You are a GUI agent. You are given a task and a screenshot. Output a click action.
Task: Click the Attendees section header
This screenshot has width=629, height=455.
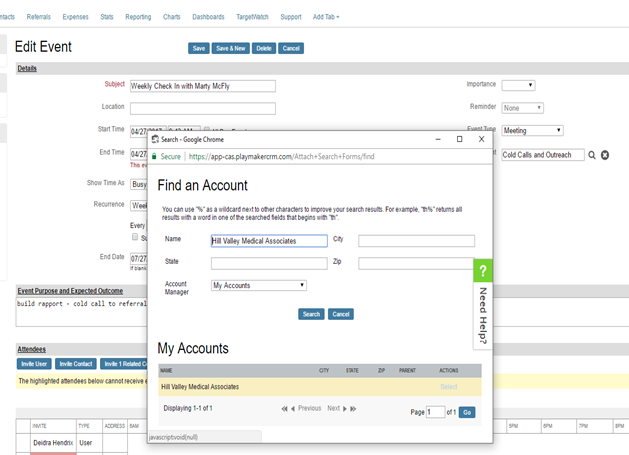[x=31, y=349]
